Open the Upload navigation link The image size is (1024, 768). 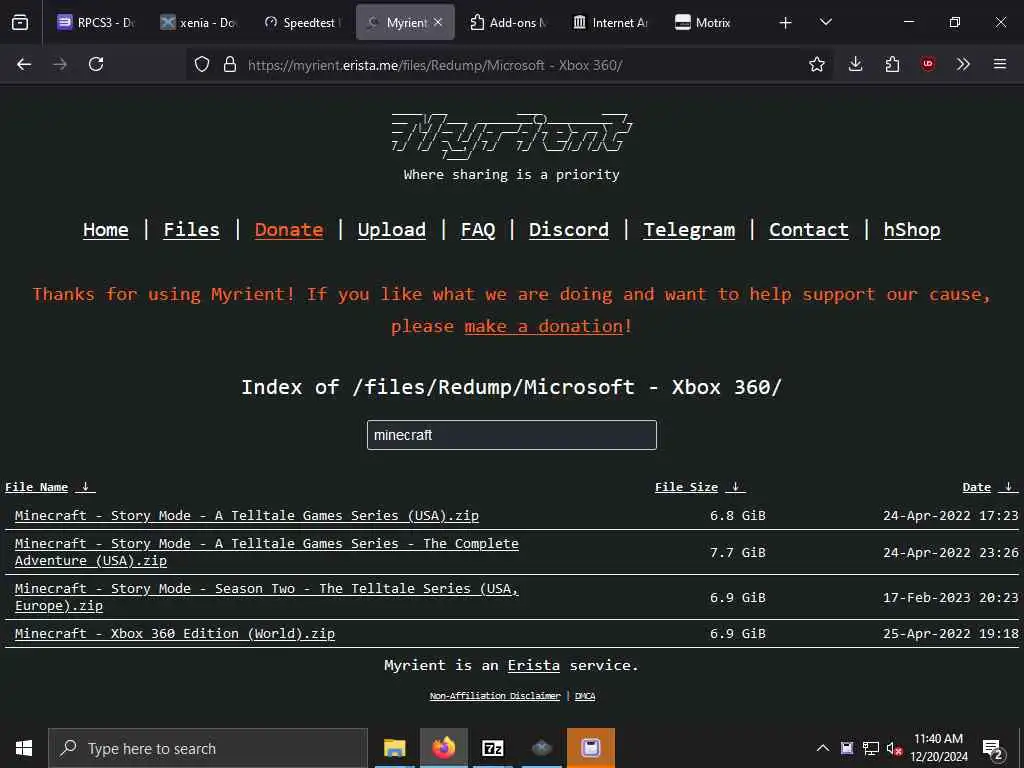click(391, 230)
